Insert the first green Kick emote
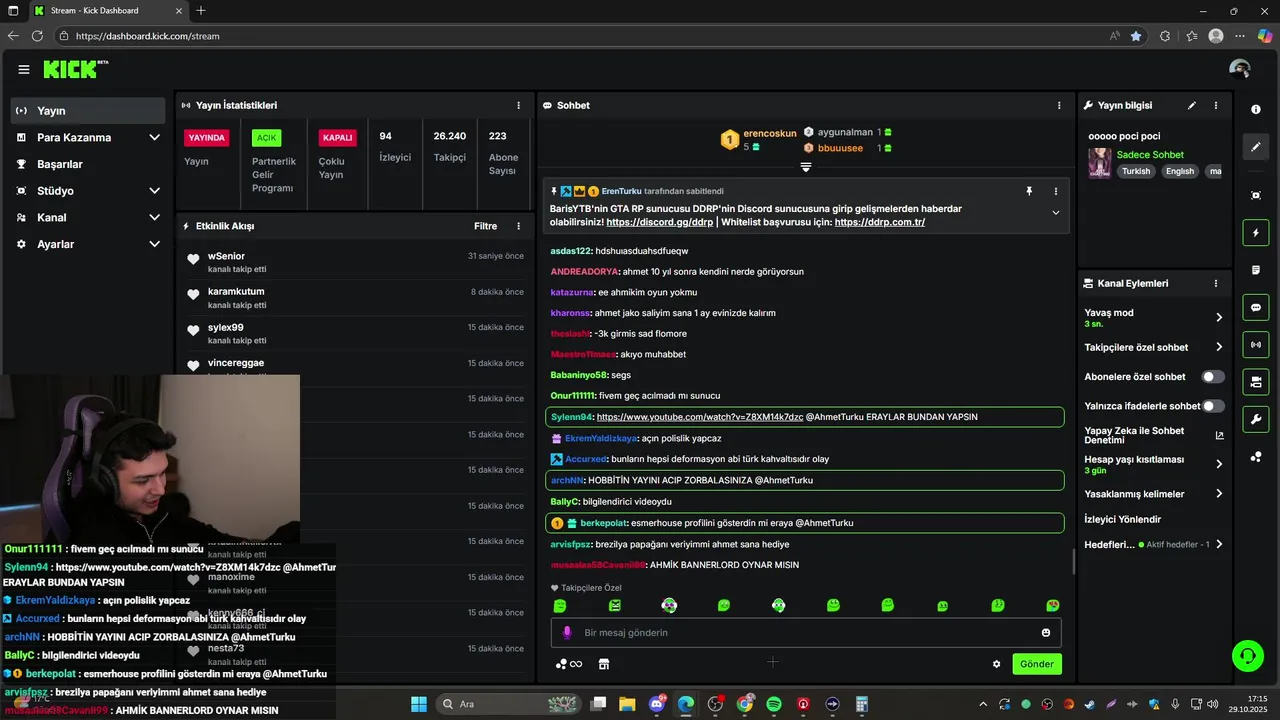 (560, 606)
